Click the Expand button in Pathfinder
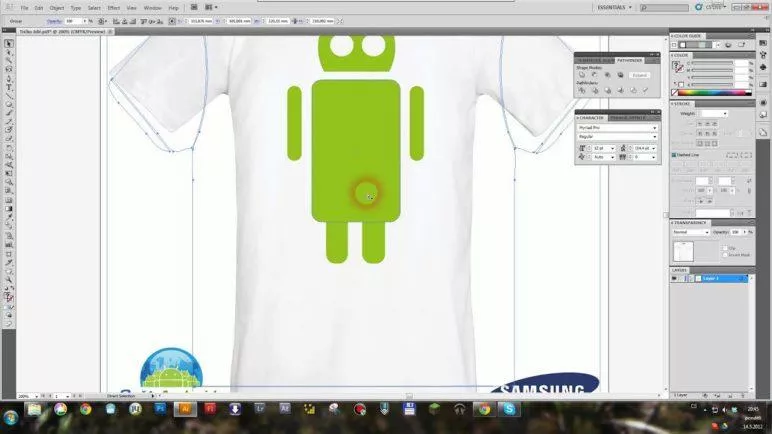 [640, 75]
